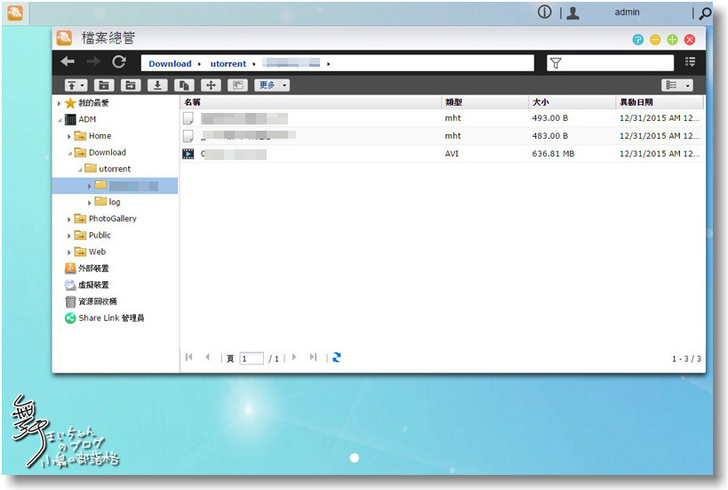Open the admin user menu
Screen dimensions: 728x490
point(627,13)
